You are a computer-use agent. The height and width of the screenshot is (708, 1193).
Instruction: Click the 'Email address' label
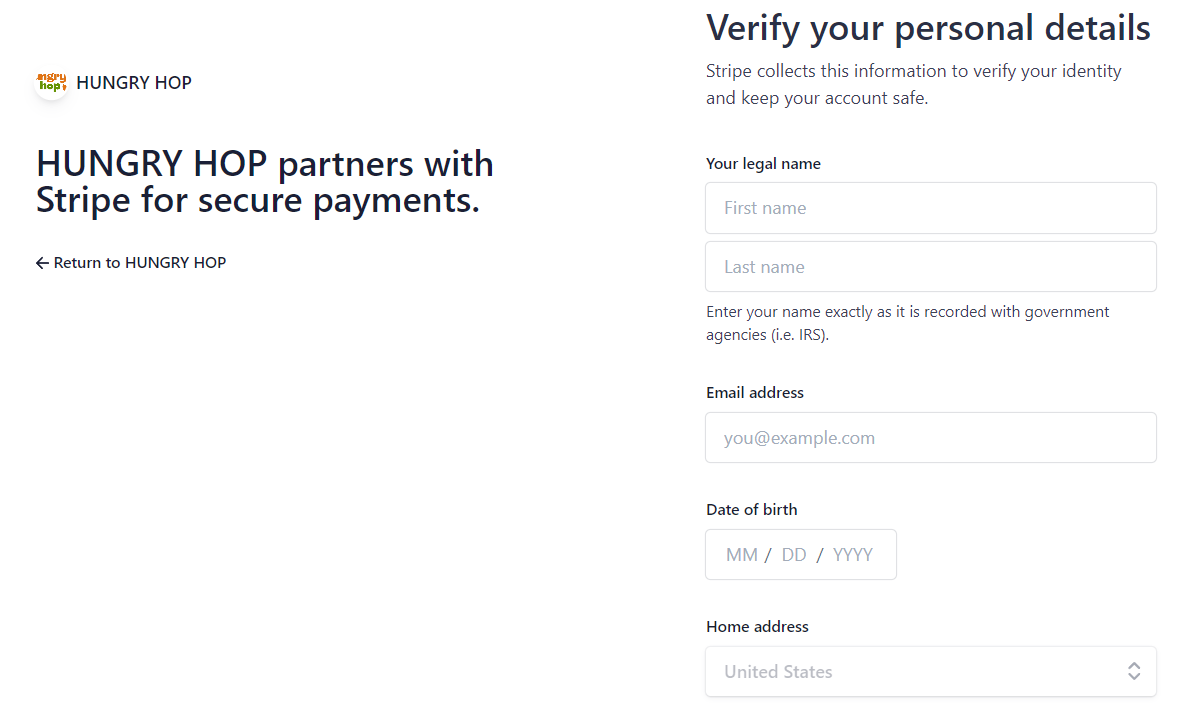[x=755, y=393]
